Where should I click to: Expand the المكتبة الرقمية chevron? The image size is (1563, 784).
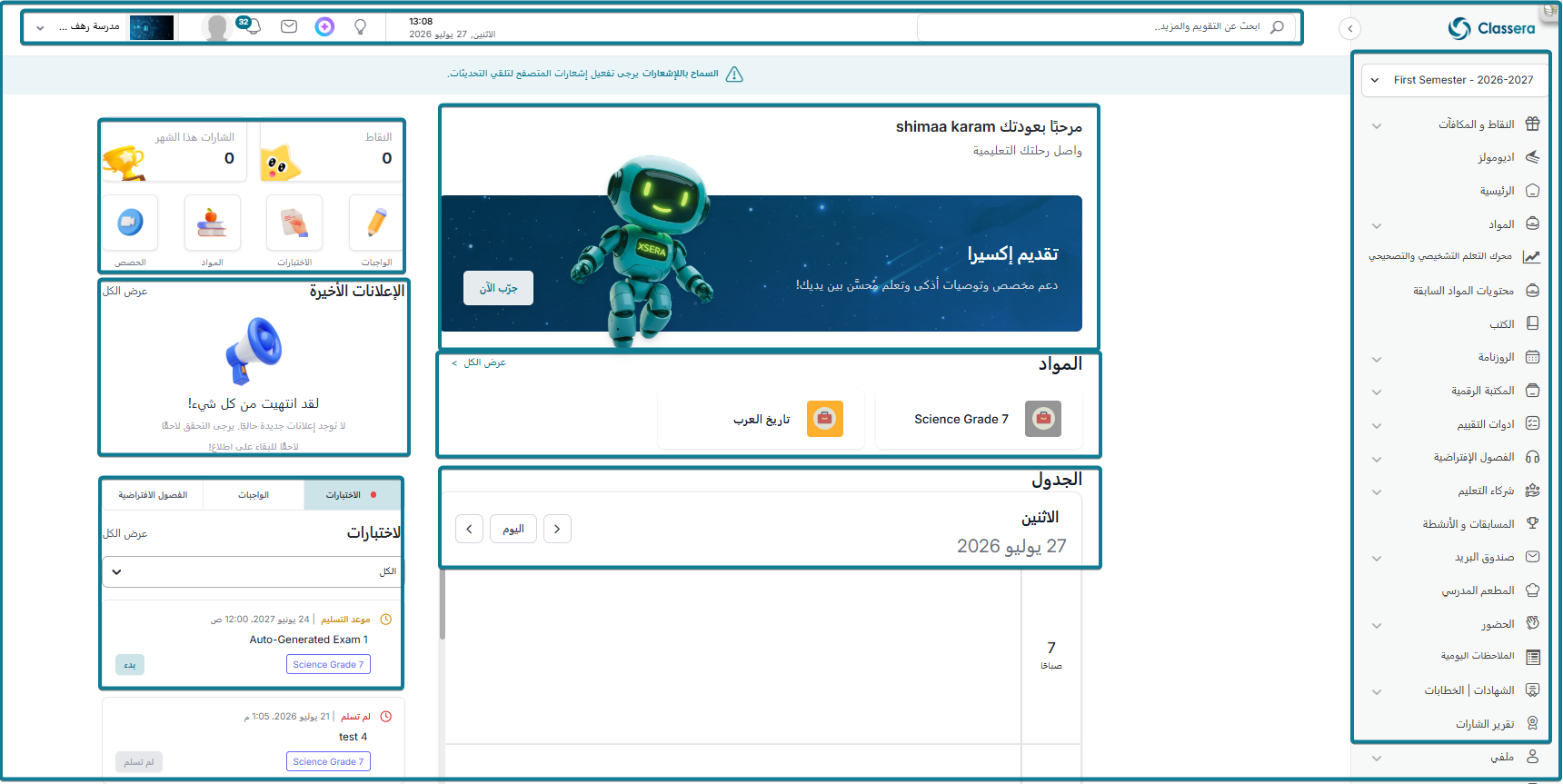[x=1377, y=392]
